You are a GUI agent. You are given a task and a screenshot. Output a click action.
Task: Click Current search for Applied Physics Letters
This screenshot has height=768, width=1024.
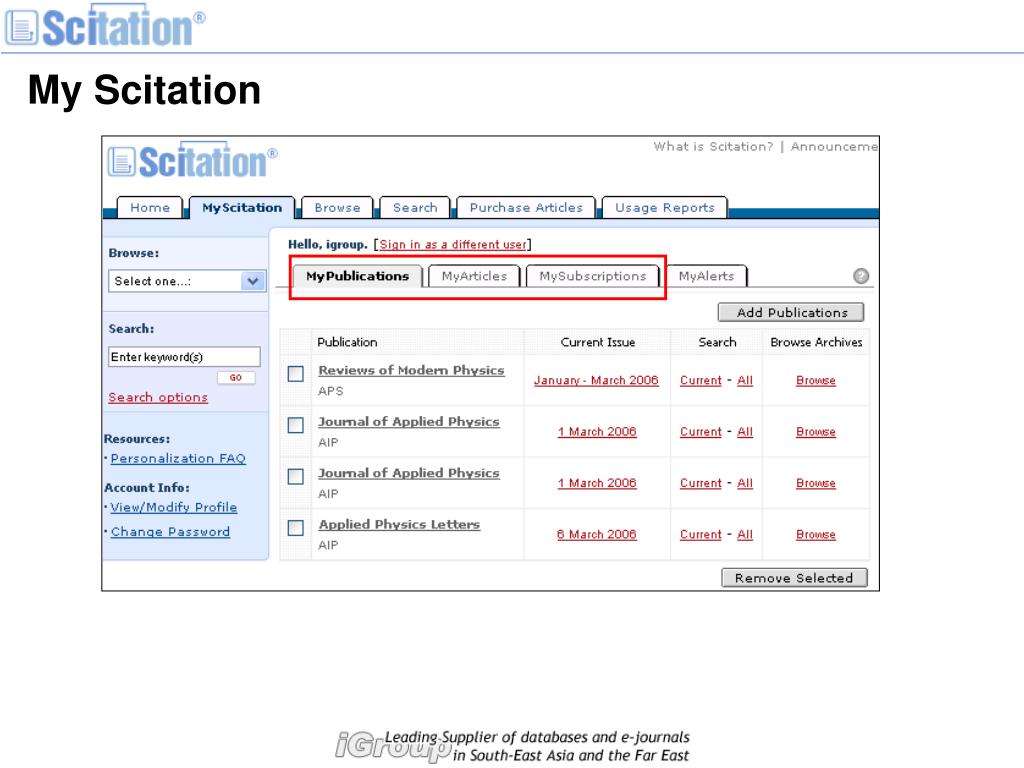(701, 534)
